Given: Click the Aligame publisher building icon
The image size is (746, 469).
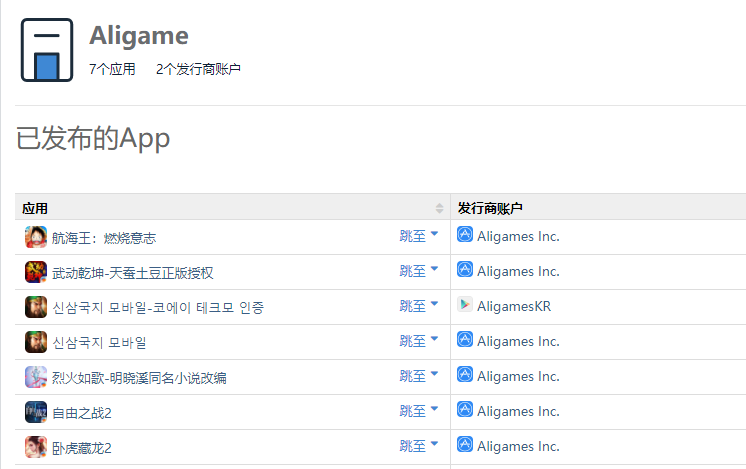Looking at the screenshot, I should [x=47, y=50].
